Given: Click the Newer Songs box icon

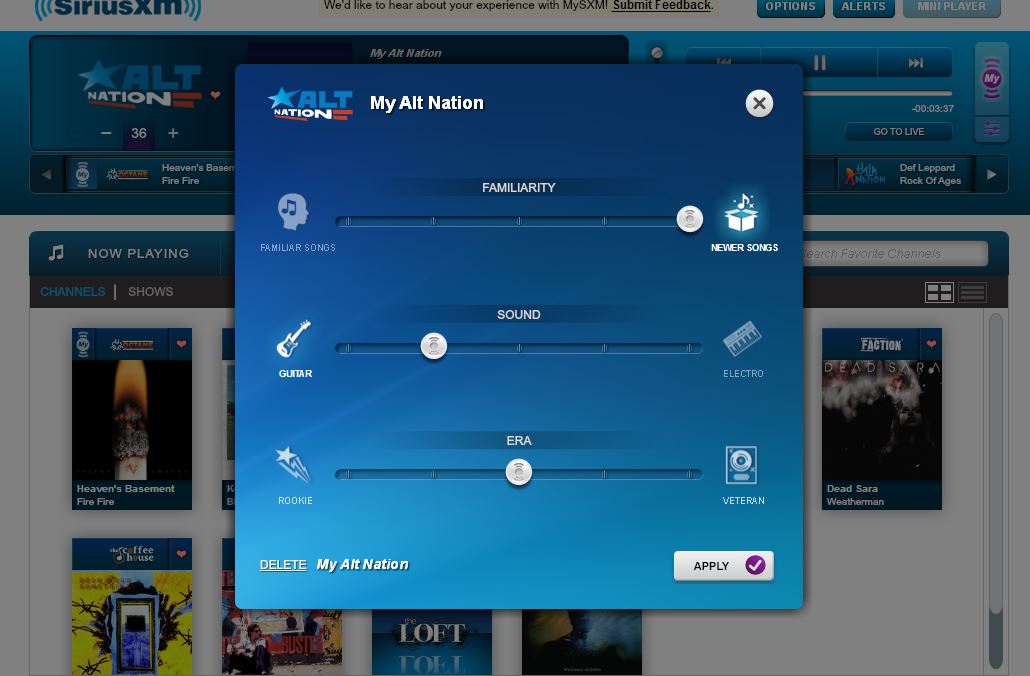Looking at the screenshot, I should point(742,213).
